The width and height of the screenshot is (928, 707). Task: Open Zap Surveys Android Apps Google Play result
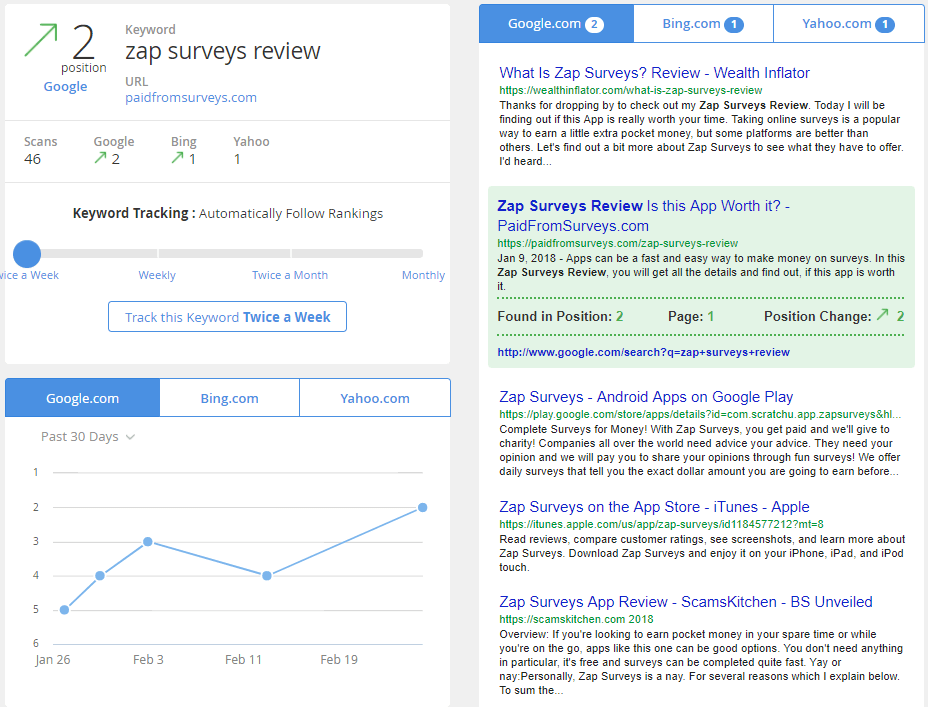(646, 397)
